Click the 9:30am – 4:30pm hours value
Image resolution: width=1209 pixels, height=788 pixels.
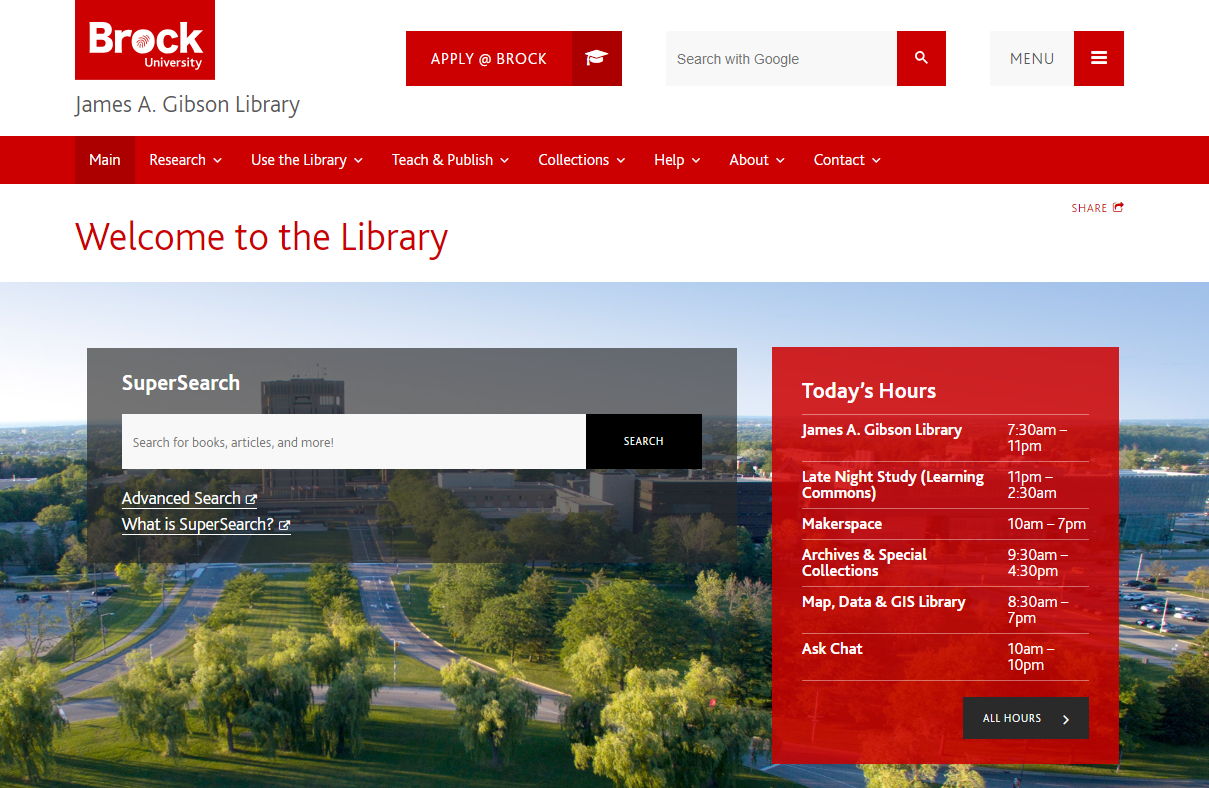(x=1038, y=563)
